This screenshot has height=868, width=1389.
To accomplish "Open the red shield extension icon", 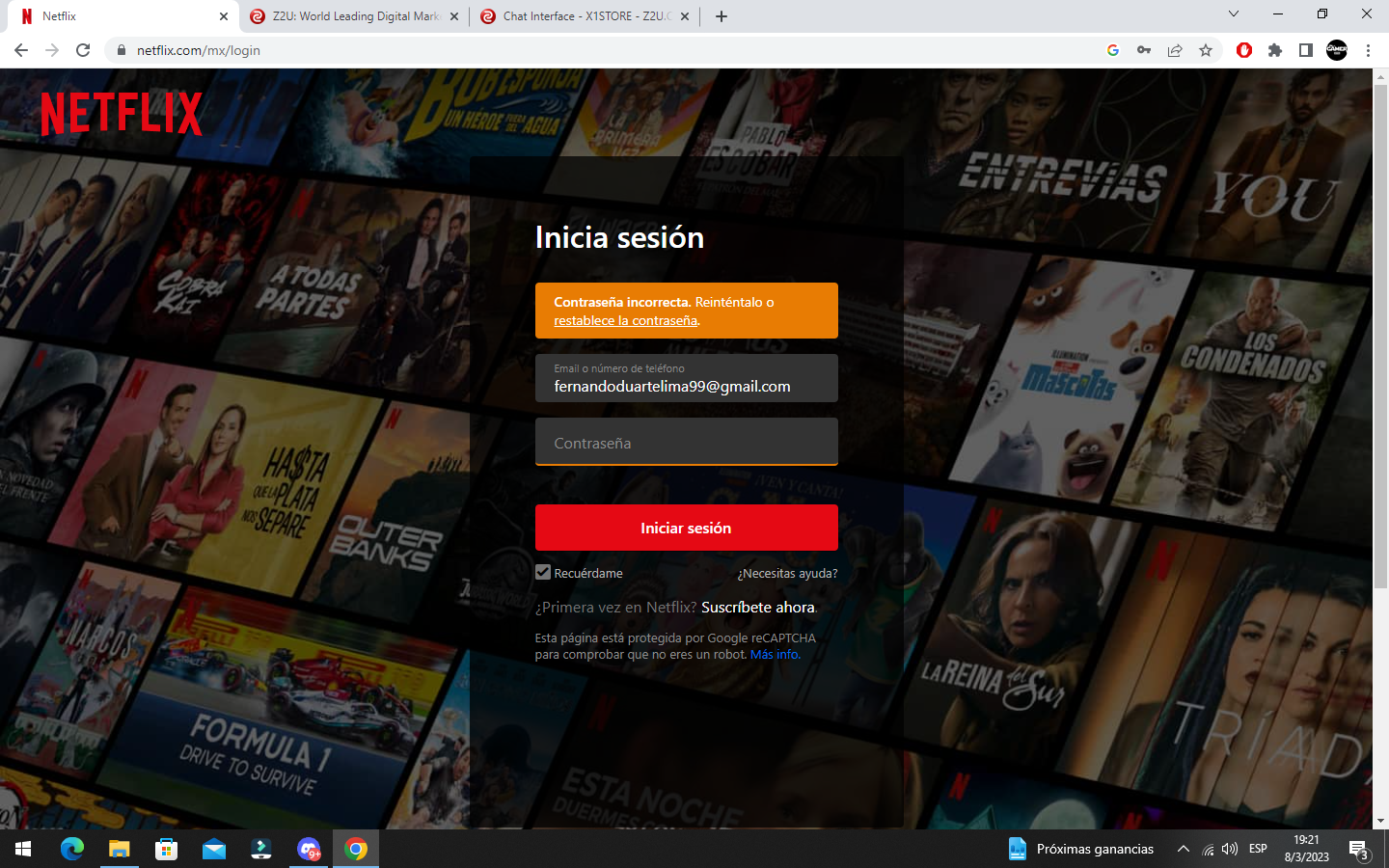I will 1244,50.
